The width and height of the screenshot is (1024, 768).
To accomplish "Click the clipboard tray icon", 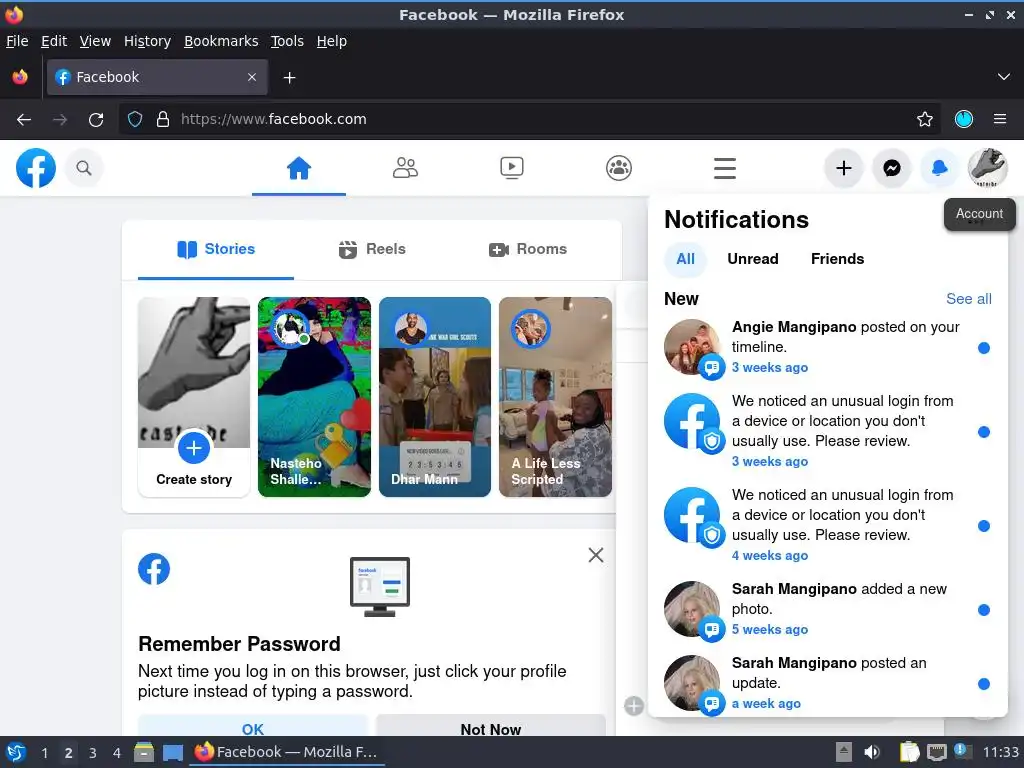I will [x=909, y=752].
